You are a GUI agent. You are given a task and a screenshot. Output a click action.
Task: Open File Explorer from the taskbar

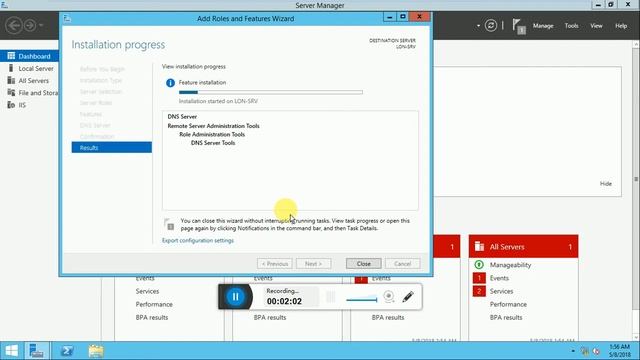[96, 351]
